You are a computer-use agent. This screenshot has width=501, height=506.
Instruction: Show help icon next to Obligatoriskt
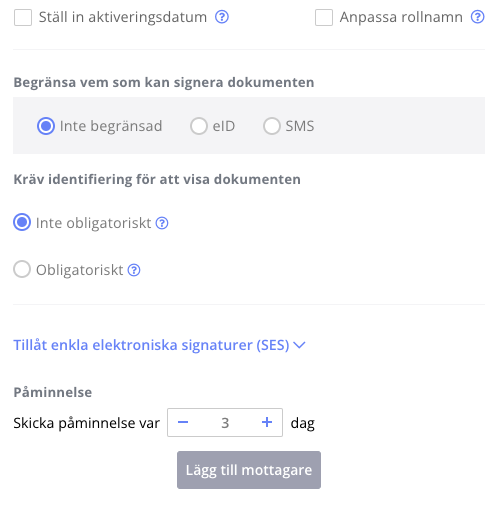point(134,270)
